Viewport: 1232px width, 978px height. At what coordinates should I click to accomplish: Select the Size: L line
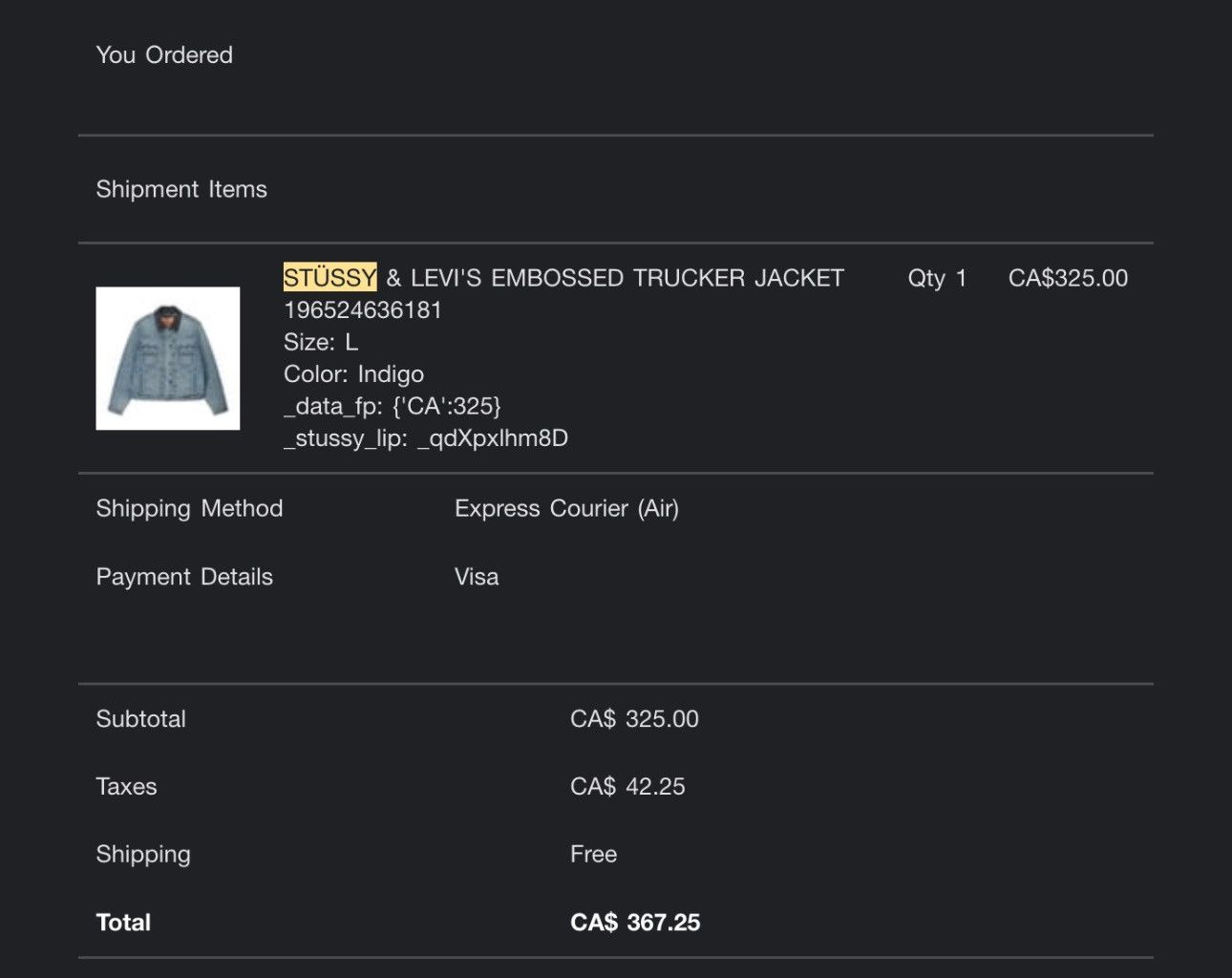[321, 342]
